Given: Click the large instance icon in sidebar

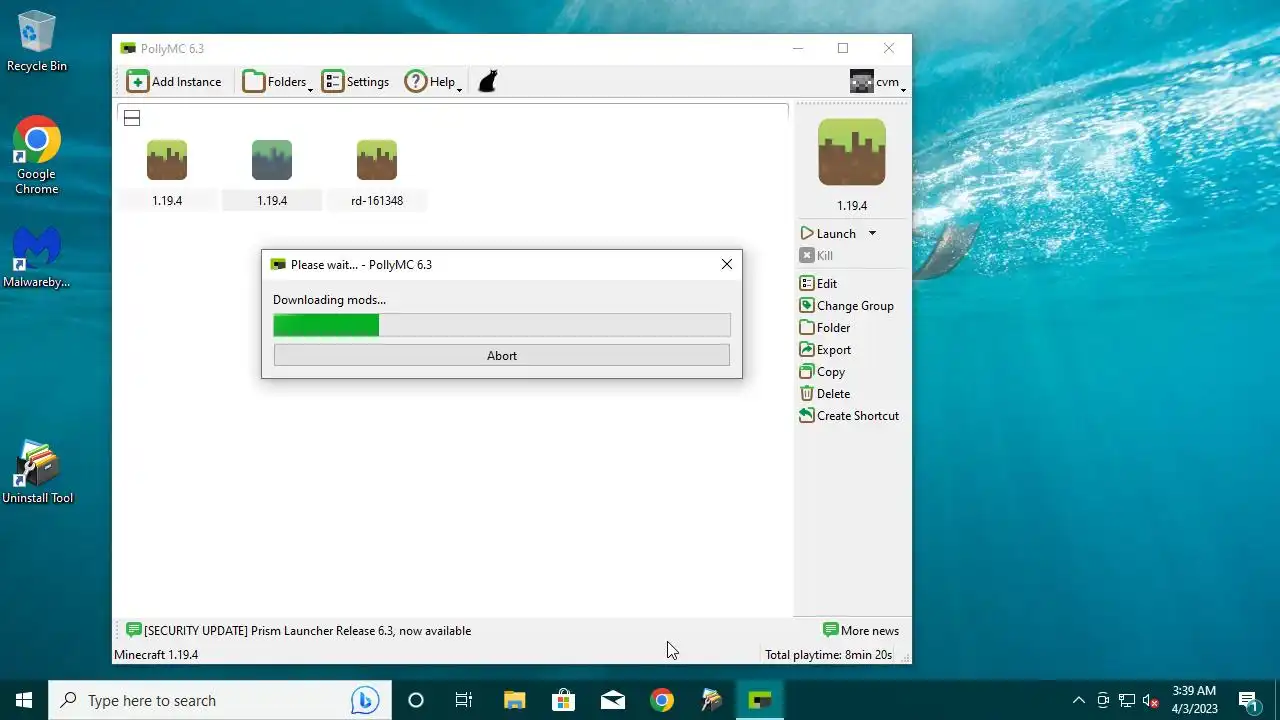Looking at the screenshot, I should pos(852,152).
